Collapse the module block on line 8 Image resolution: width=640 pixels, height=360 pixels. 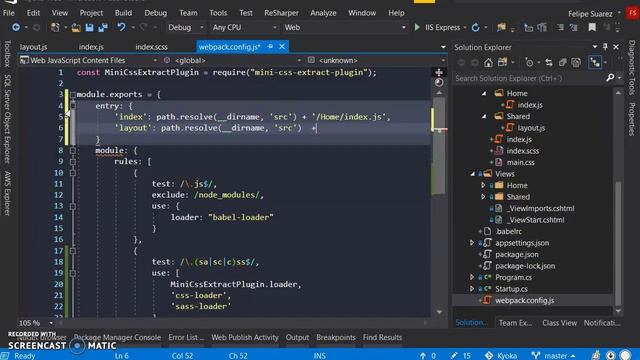click(x=73, y=150)
